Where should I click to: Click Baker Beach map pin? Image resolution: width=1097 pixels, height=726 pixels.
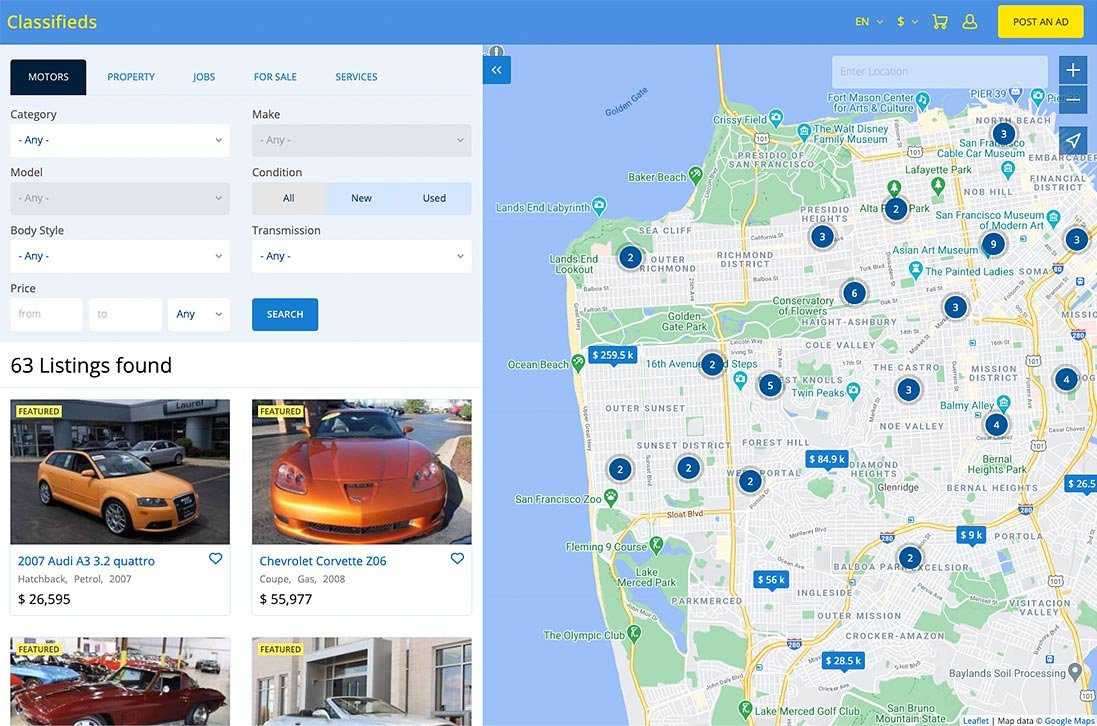tap(695, 175)
